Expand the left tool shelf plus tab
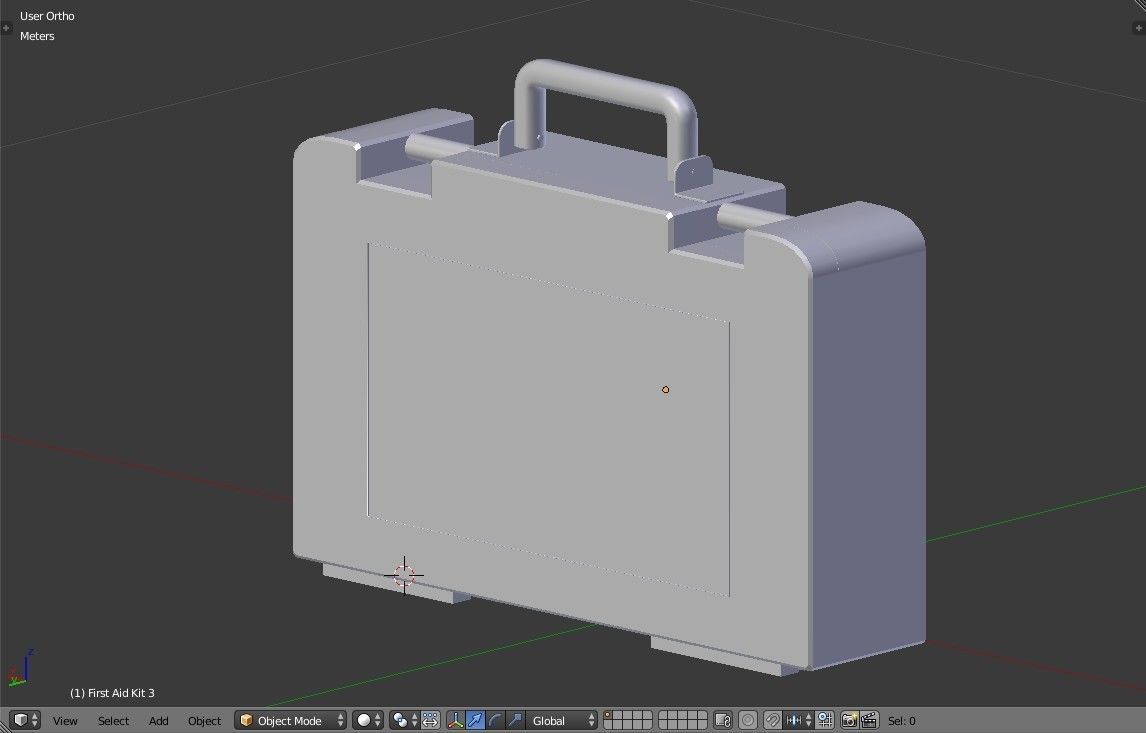Viewport: 1146px width, 733px height. 6,28
